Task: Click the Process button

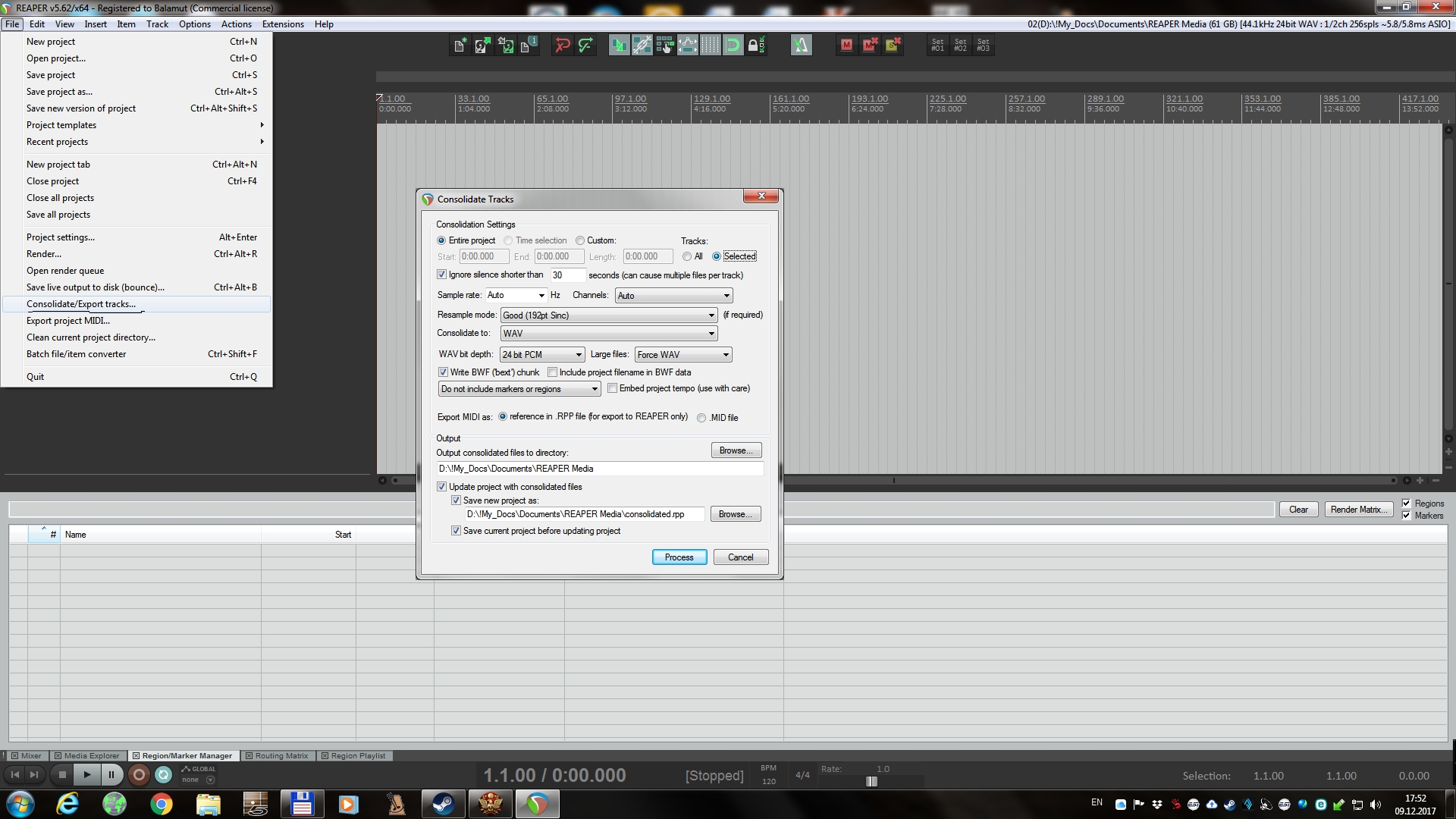Action: pyautogui.click(x=679, y=557)
